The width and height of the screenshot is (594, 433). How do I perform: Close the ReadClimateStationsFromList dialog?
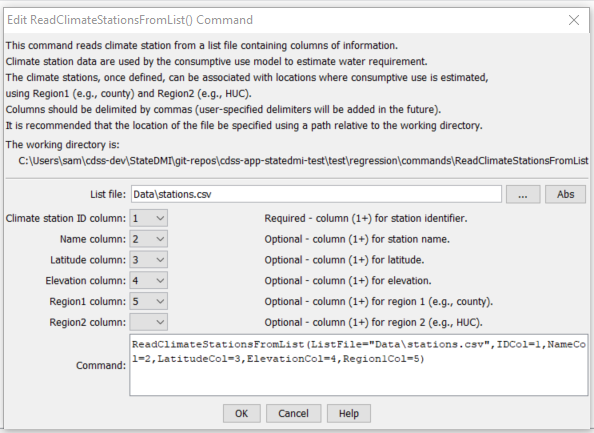tap(574, 20)
